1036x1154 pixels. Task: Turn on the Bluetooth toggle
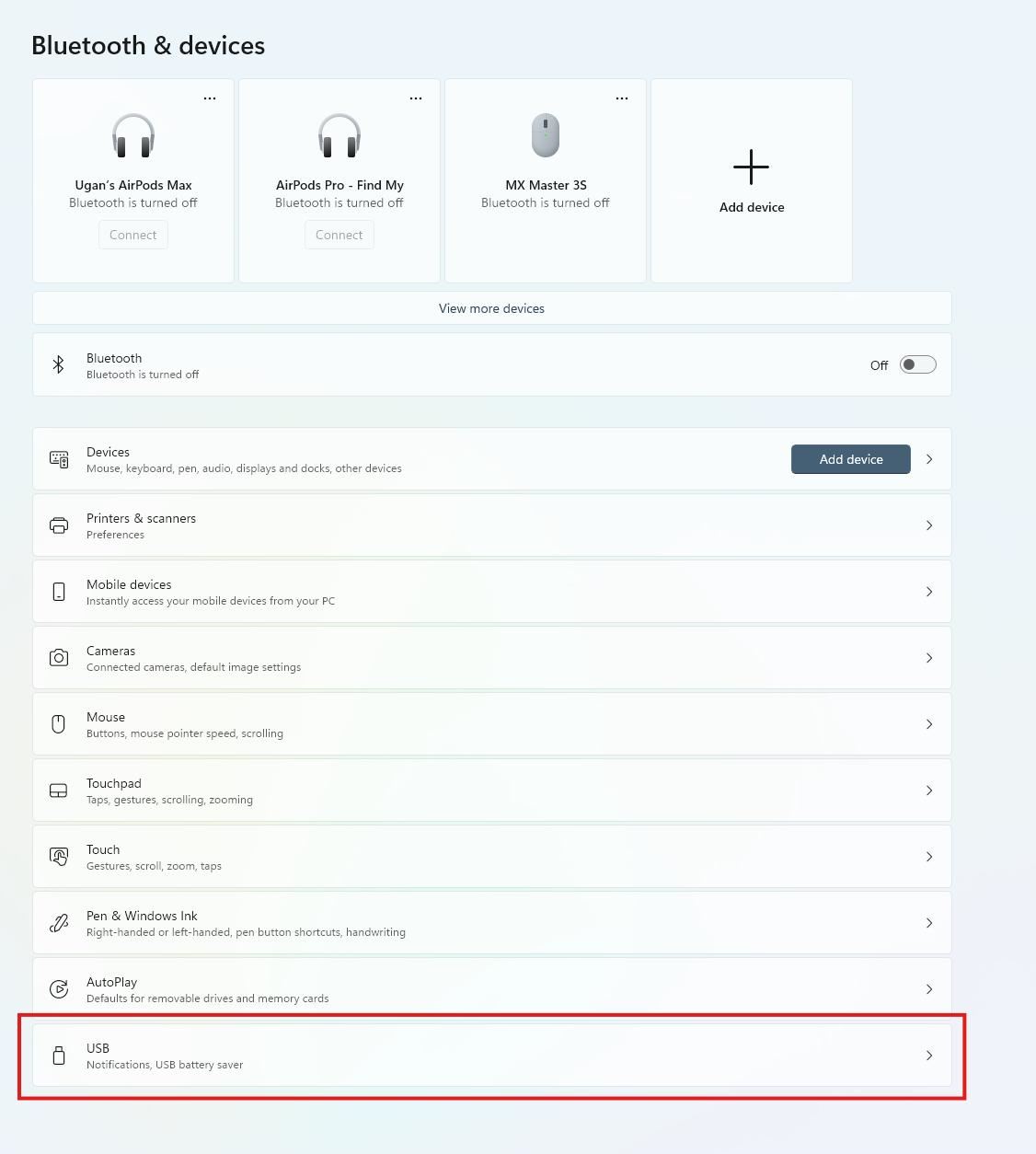coord(917,364)
